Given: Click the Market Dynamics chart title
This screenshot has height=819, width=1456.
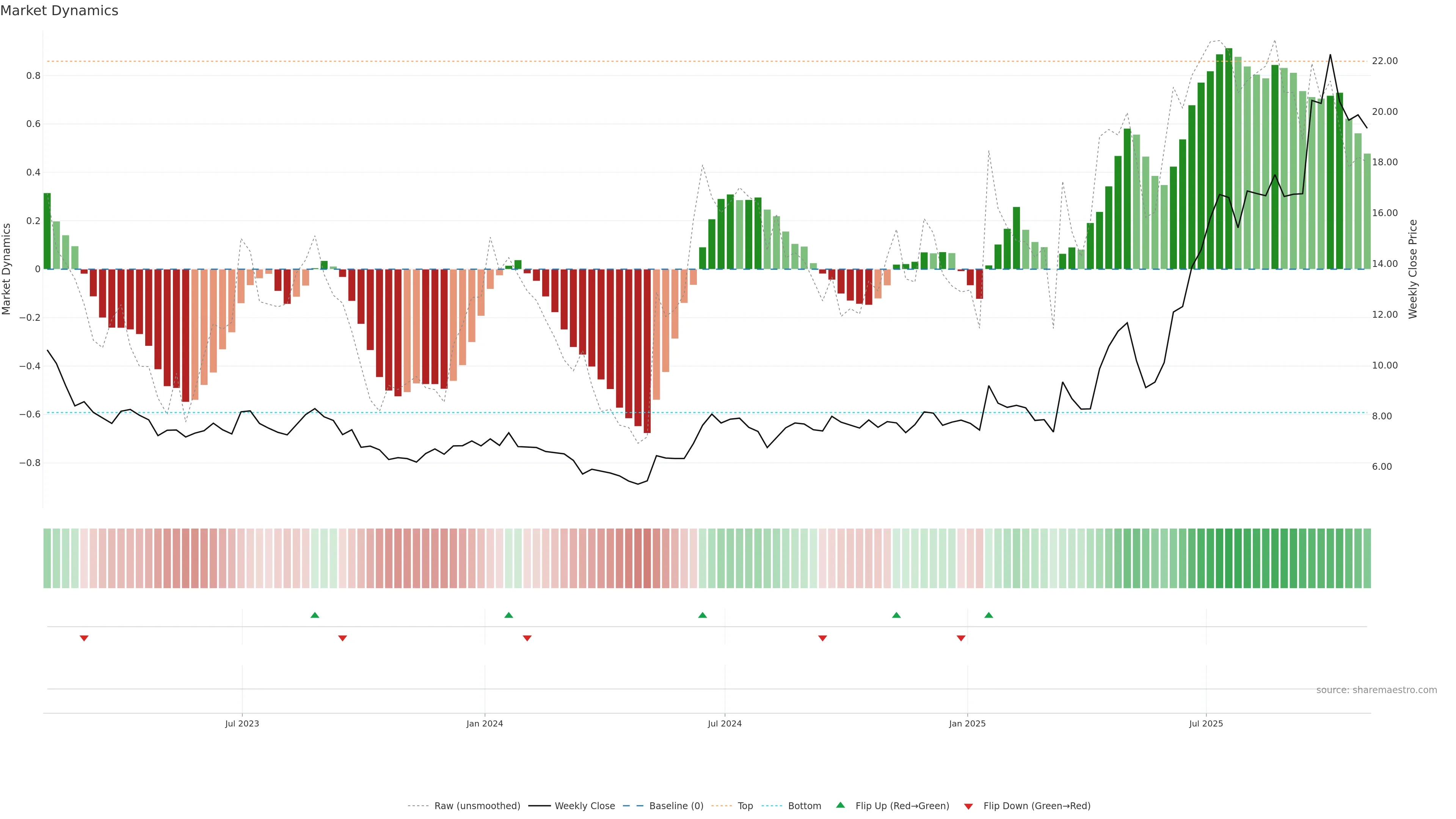Looking at the screenshot, I should pyautogui.click(x=60, y=11).
